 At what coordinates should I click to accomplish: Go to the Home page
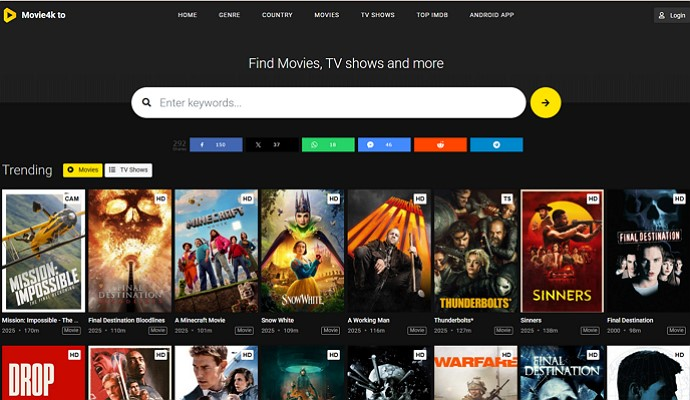click(x=187, y=15)
